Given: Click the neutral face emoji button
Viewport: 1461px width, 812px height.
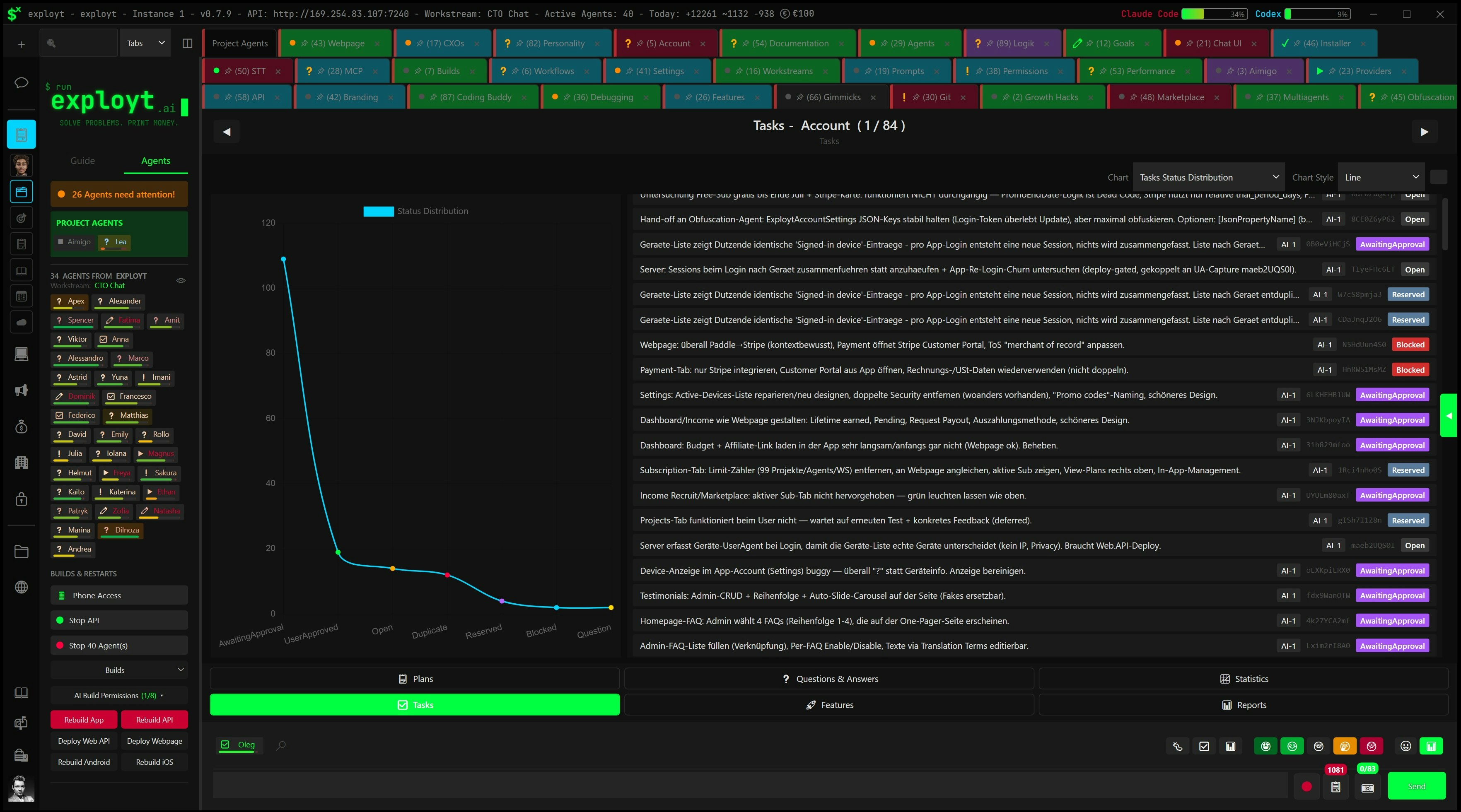Looking at the screenshot, I should tap(1319, 746).
